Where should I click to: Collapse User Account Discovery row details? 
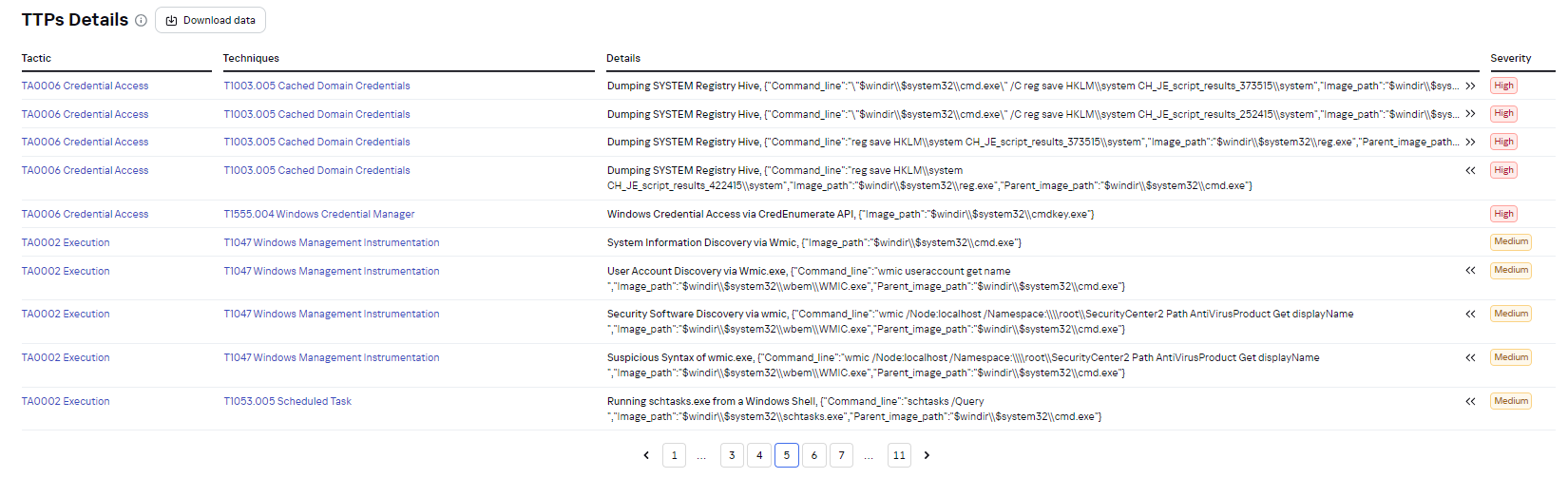click(x=1470, y=270)
